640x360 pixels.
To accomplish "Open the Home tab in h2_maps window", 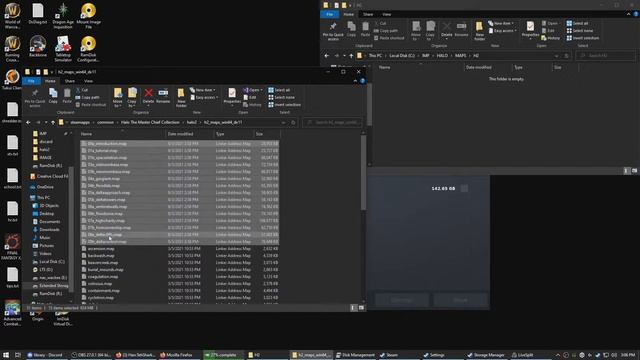I will (x=50, y=81).
